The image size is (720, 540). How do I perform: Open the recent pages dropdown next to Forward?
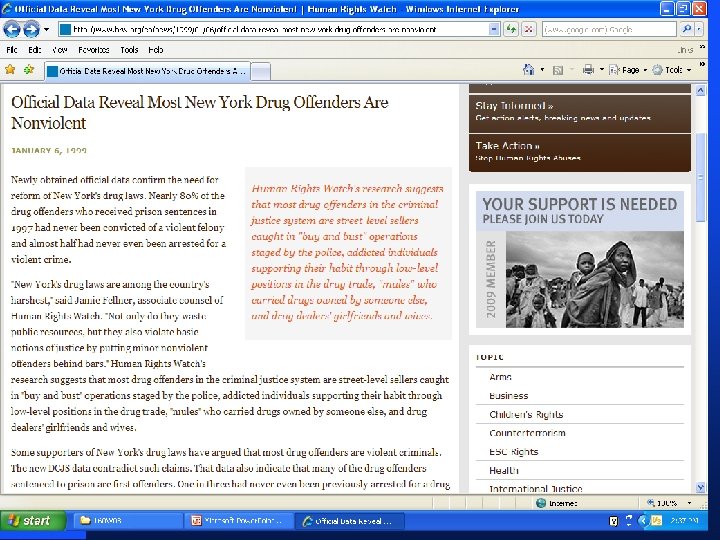(x=46, y=30)
